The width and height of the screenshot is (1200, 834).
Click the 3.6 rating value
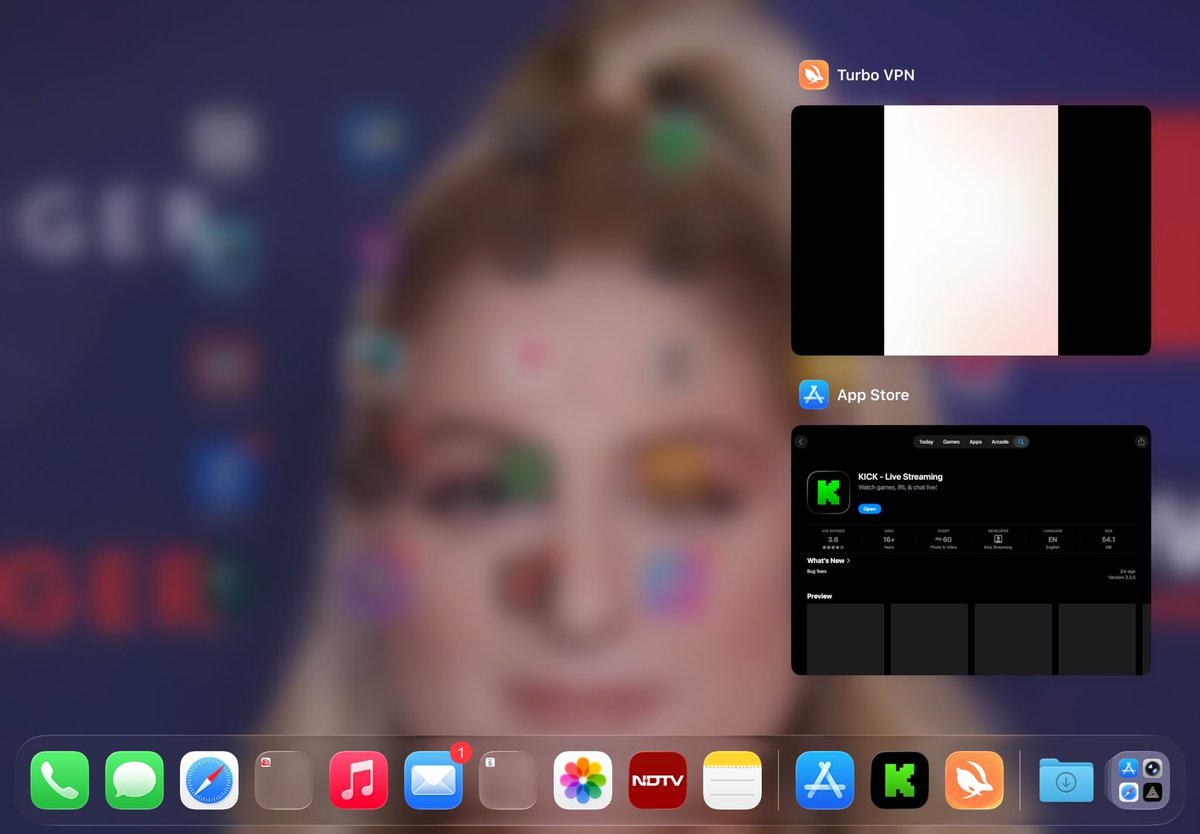(833, 539)
